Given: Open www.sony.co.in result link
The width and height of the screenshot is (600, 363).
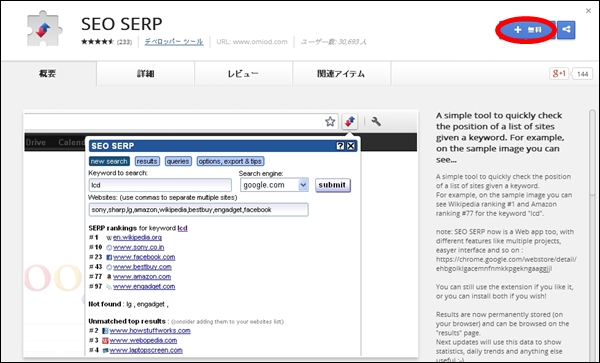Looking at the screenshot, I should coord(139,247).
